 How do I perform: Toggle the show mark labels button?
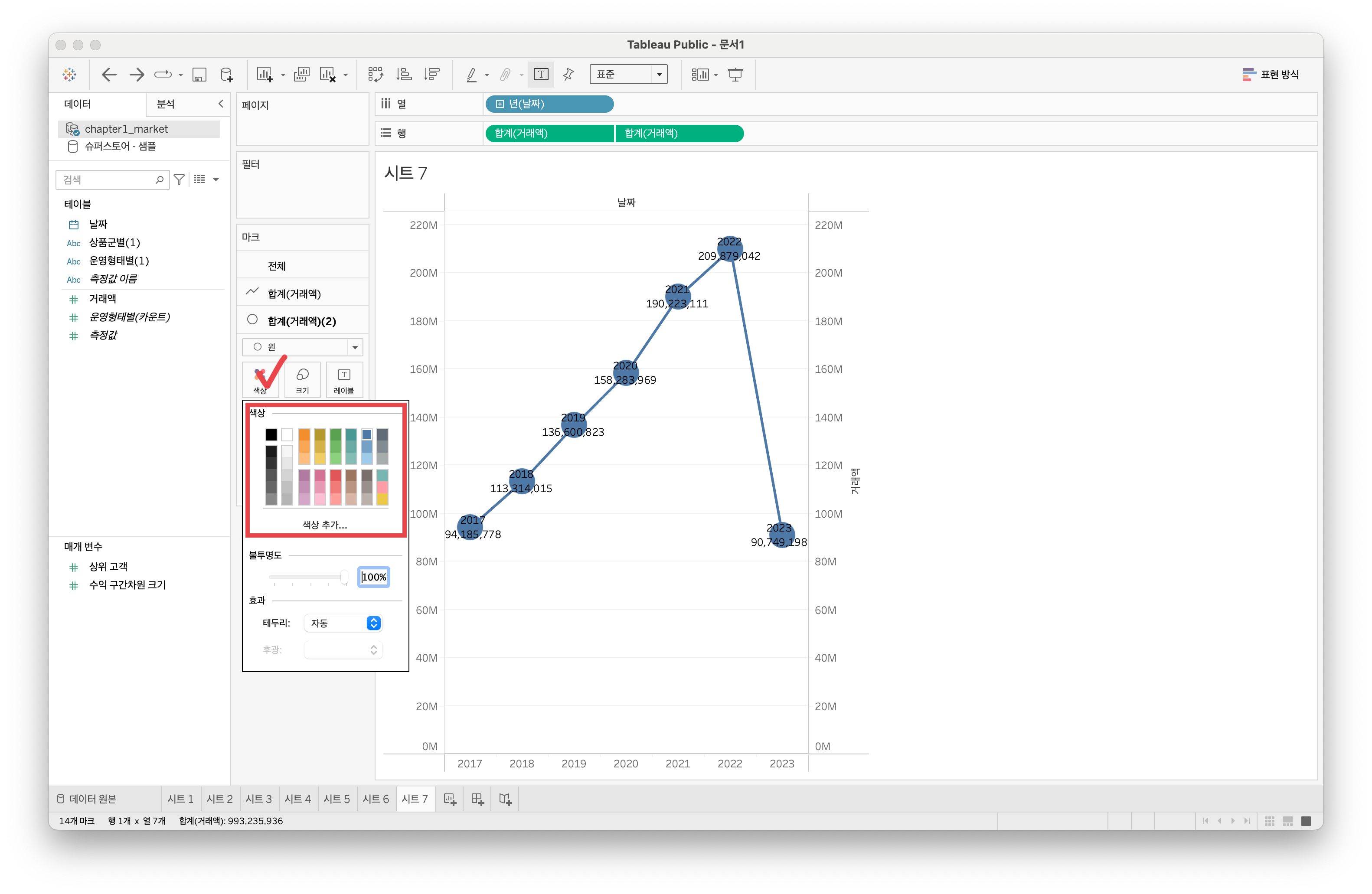541,75
